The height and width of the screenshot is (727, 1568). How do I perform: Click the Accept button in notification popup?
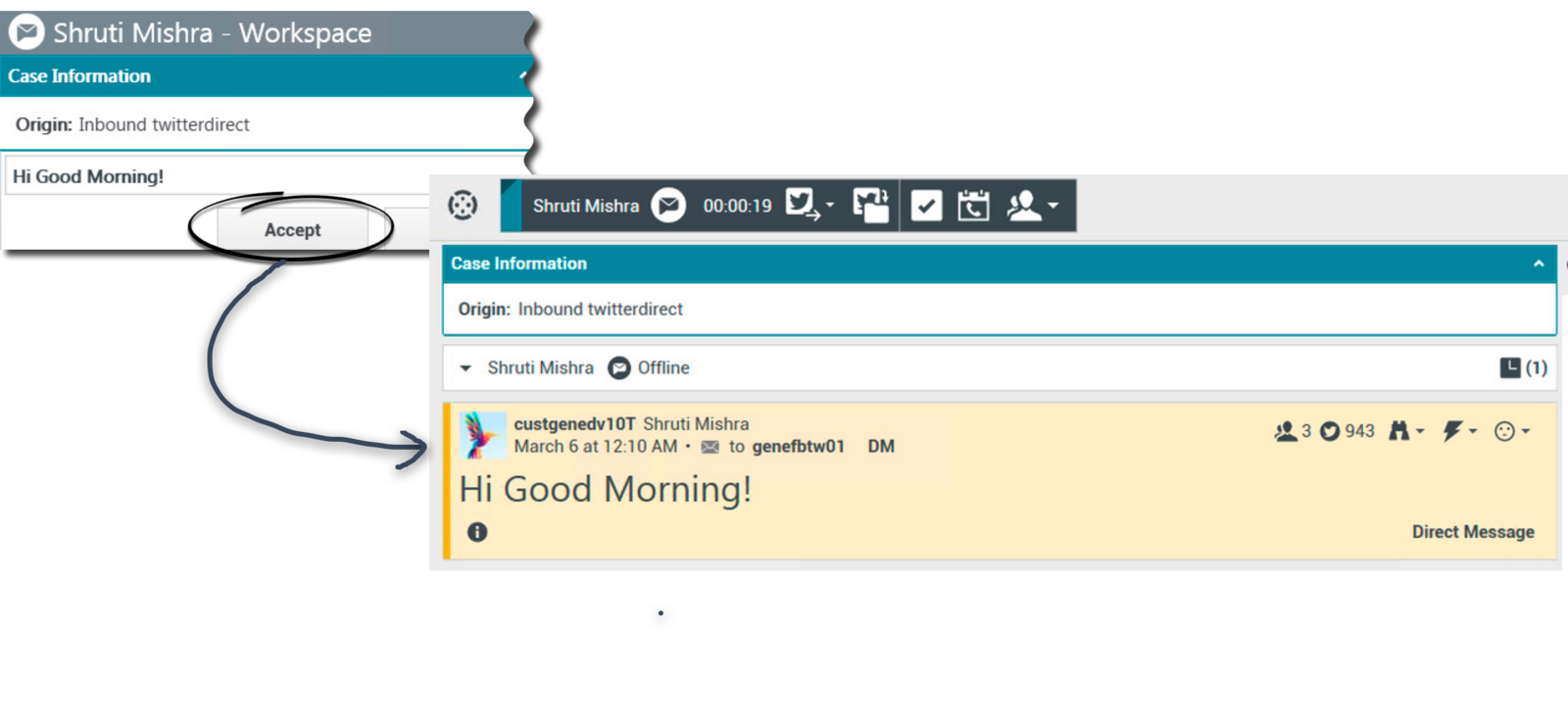click(x=292, y=230)
